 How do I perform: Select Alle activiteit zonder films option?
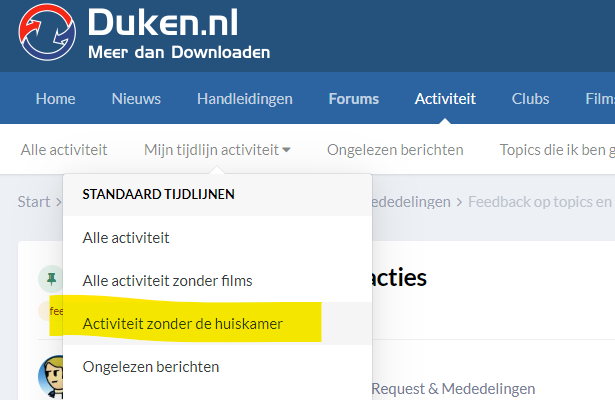217,281
